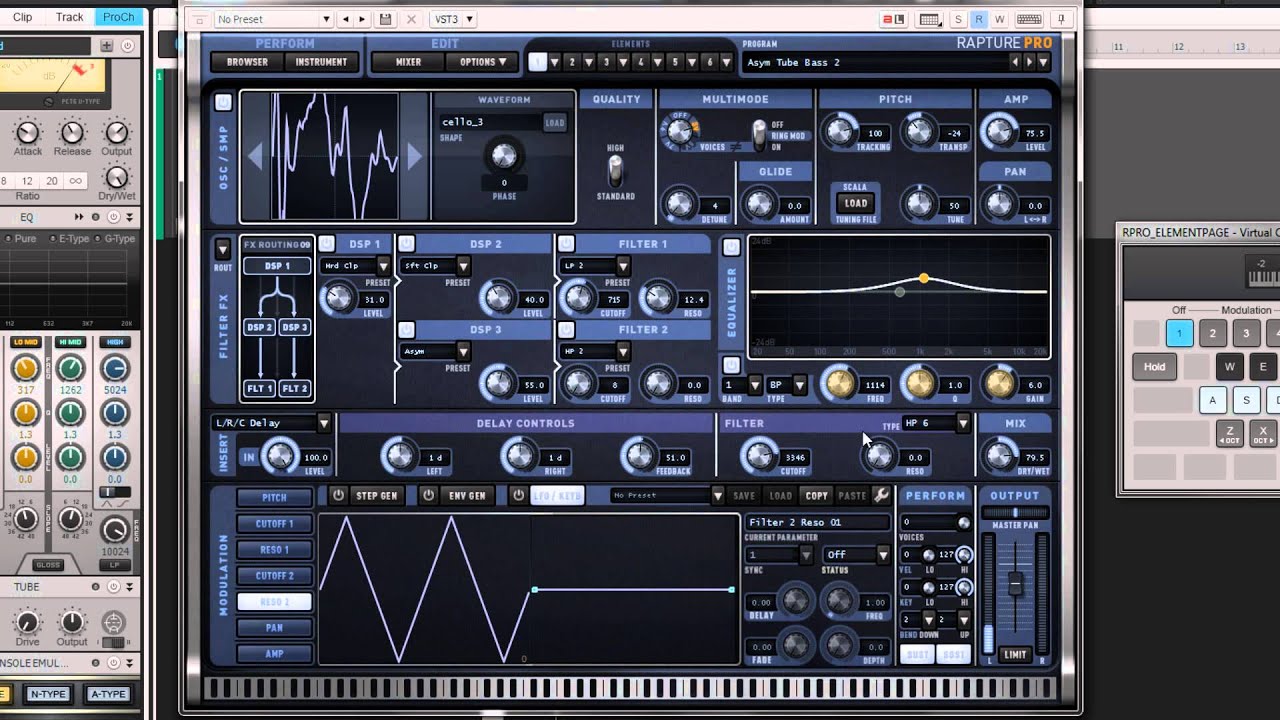Toggle the DSP 3 power button

(406, 329)
